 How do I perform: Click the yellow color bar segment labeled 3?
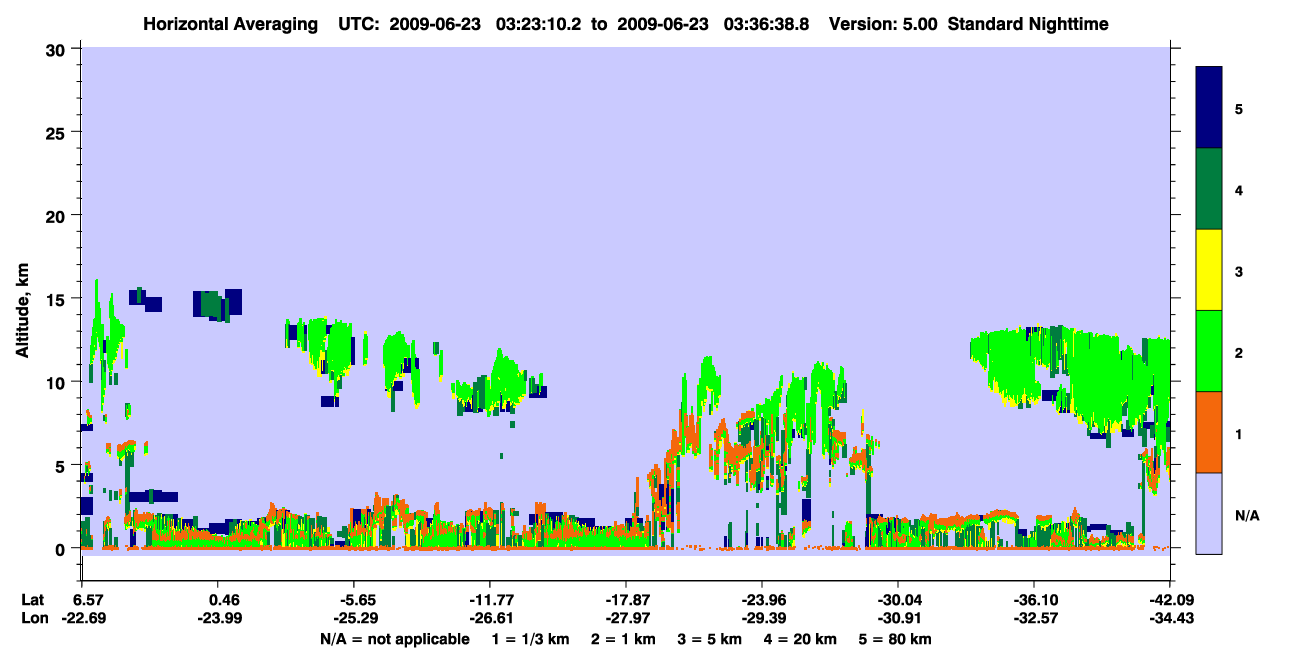pos(1209,270)
